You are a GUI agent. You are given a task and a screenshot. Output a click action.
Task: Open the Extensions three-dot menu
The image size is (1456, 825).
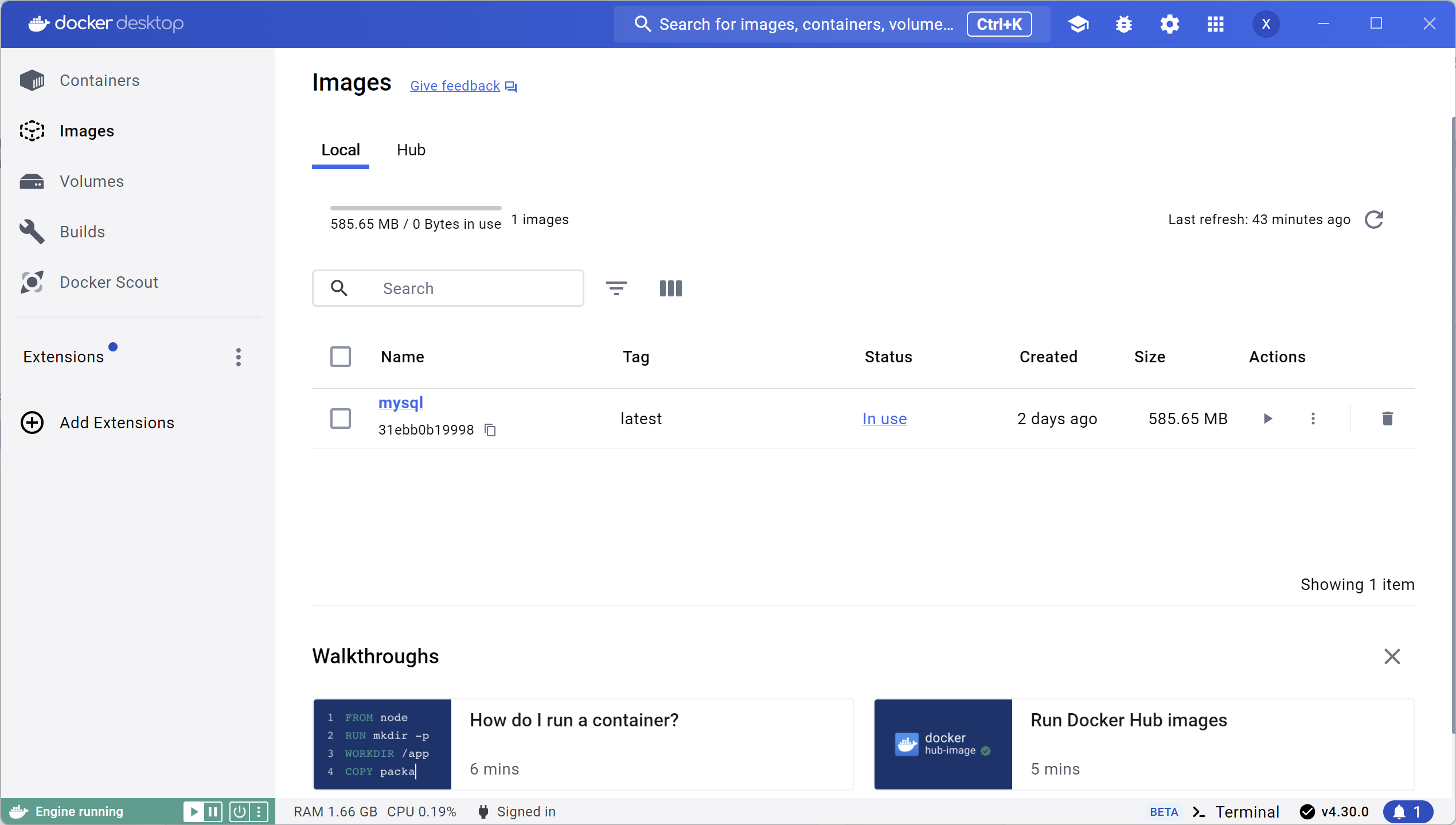pyautogui.click(x=239, y=357)
